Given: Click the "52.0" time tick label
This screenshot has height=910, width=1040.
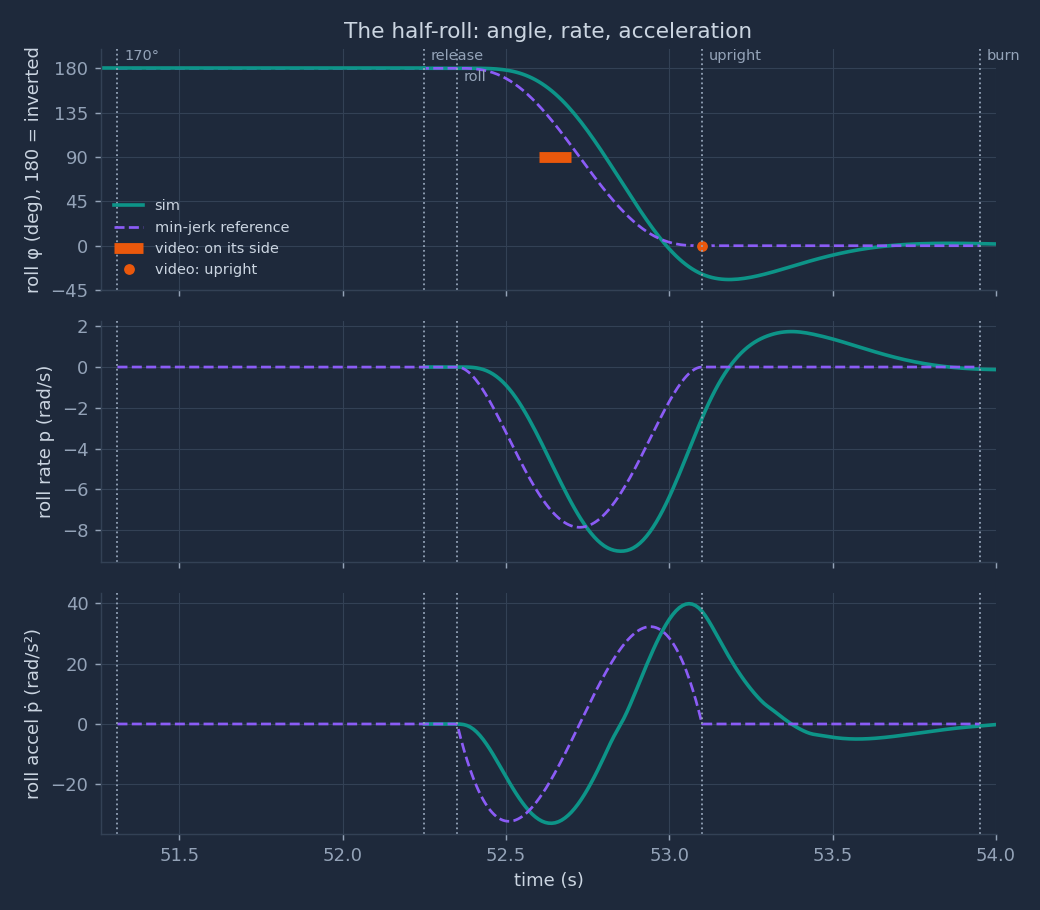Looking at the screenshot, I should (x=343, y=855).
